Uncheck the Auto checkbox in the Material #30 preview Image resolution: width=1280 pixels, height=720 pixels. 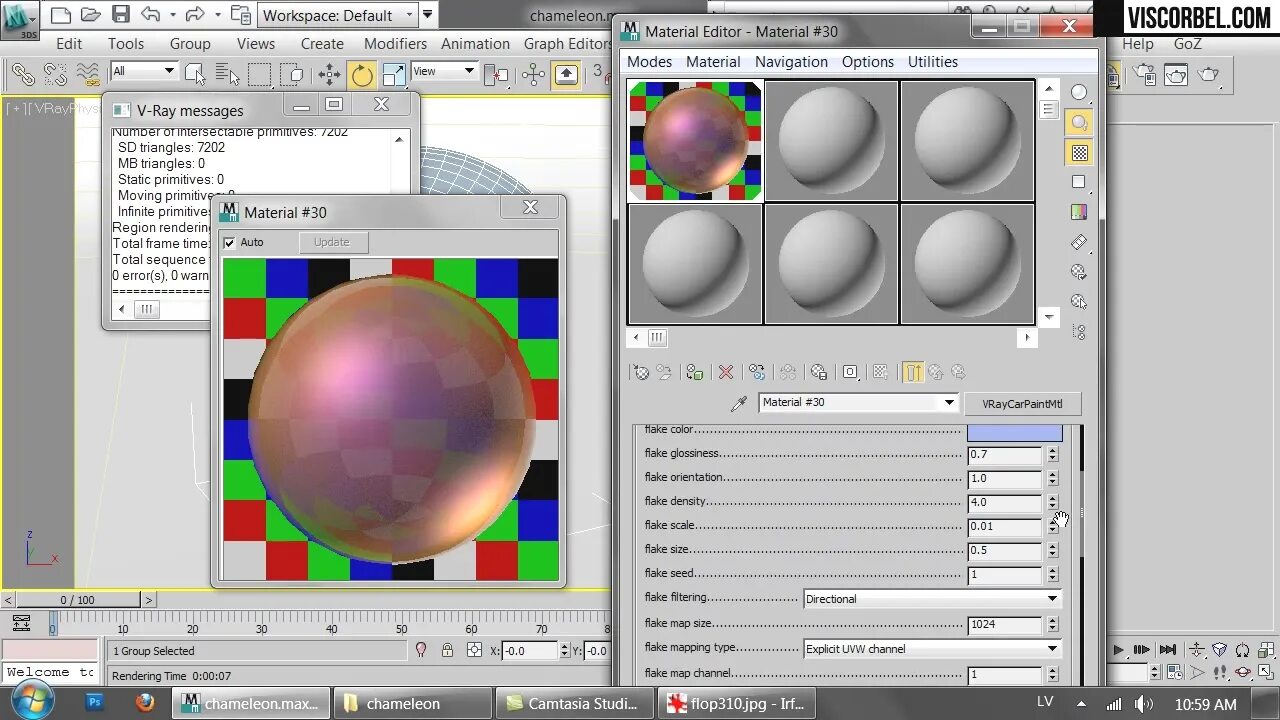(x=230, y=242)
